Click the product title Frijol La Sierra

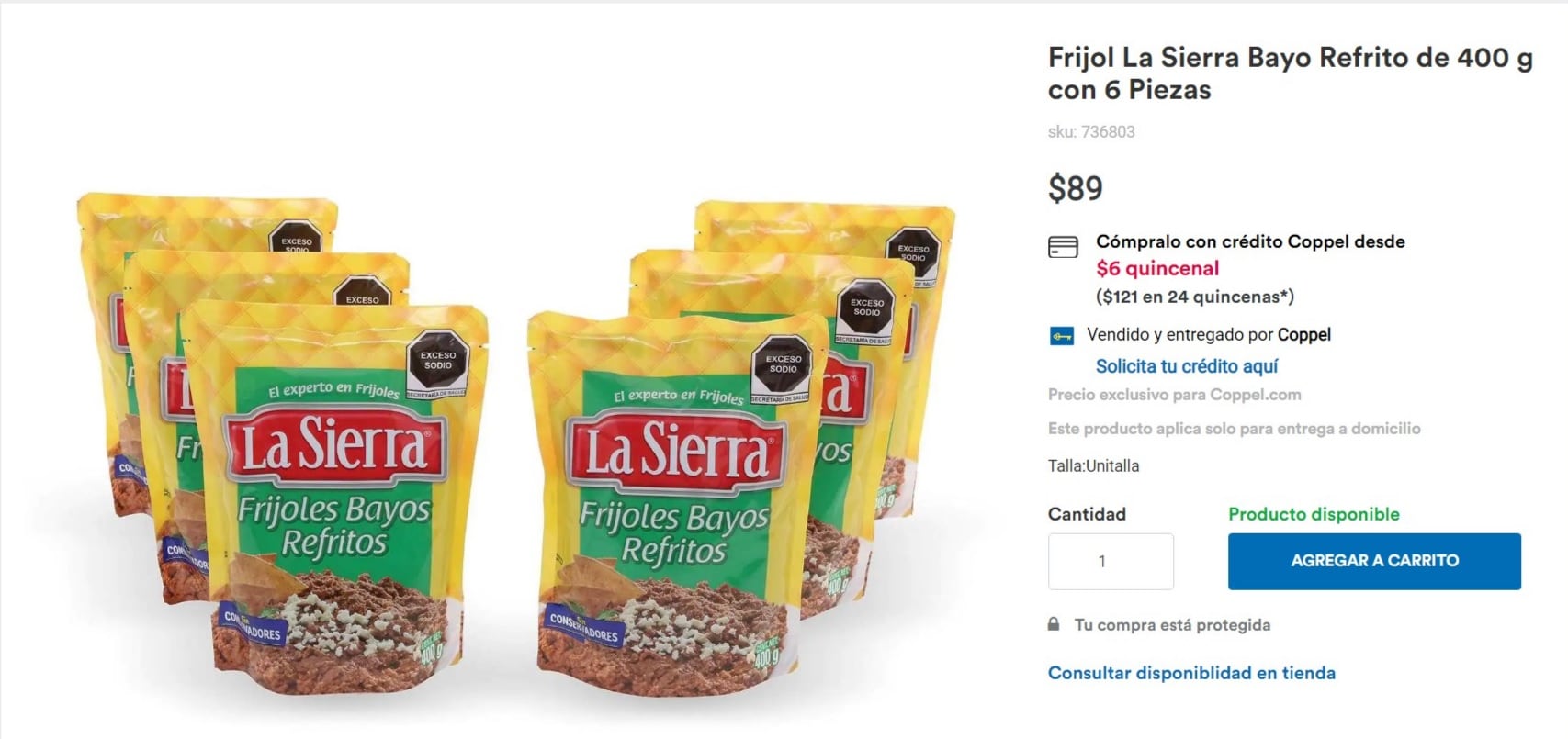point(1290,73)
